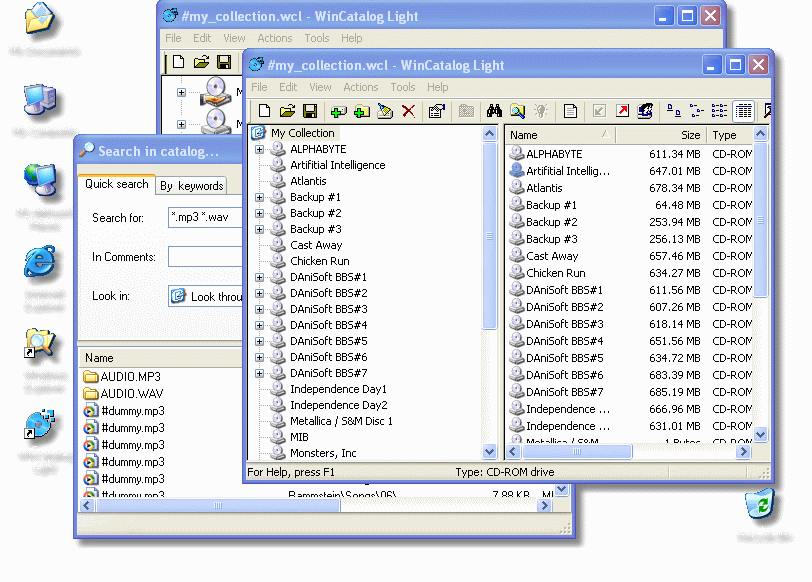
Task: Expand first disk node in back window
Action: click(x=181, y=93)
